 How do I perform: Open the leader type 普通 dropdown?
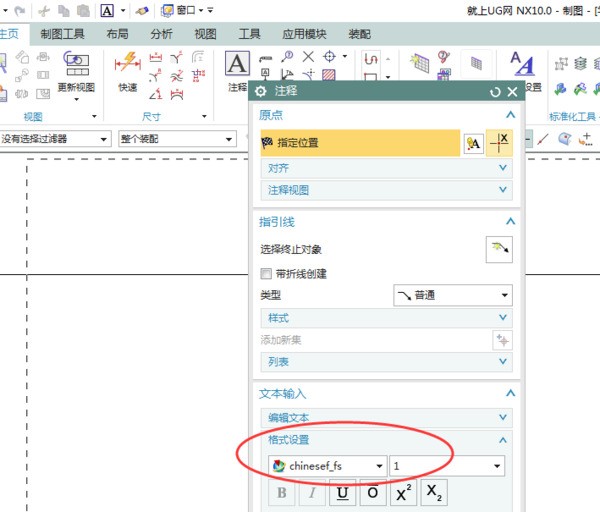coord(452,295)
